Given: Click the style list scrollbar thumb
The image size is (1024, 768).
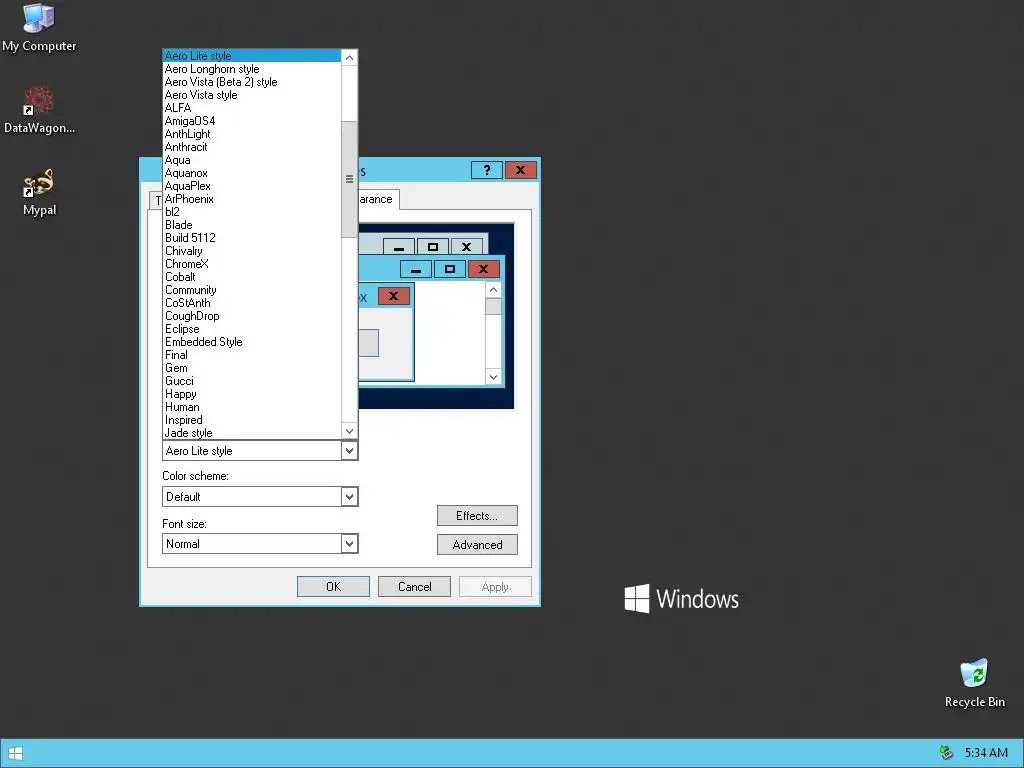Looking at the screenshot, I should click(x=349, y=179).
